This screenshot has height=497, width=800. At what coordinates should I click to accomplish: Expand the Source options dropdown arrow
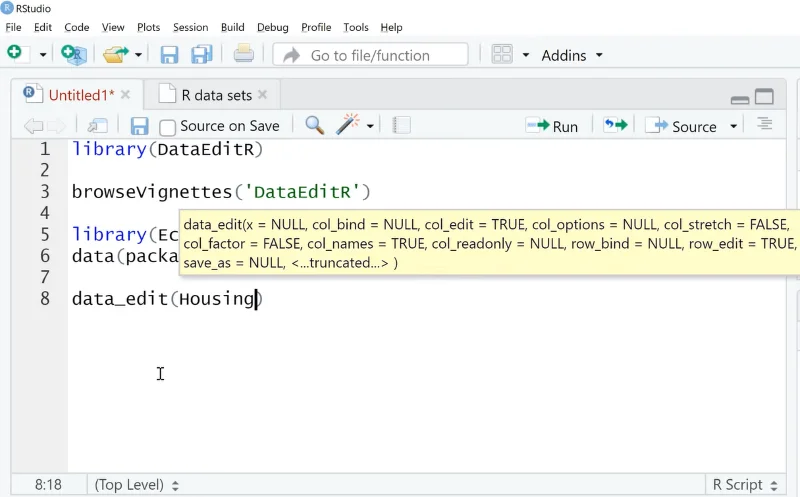point(734,126)
